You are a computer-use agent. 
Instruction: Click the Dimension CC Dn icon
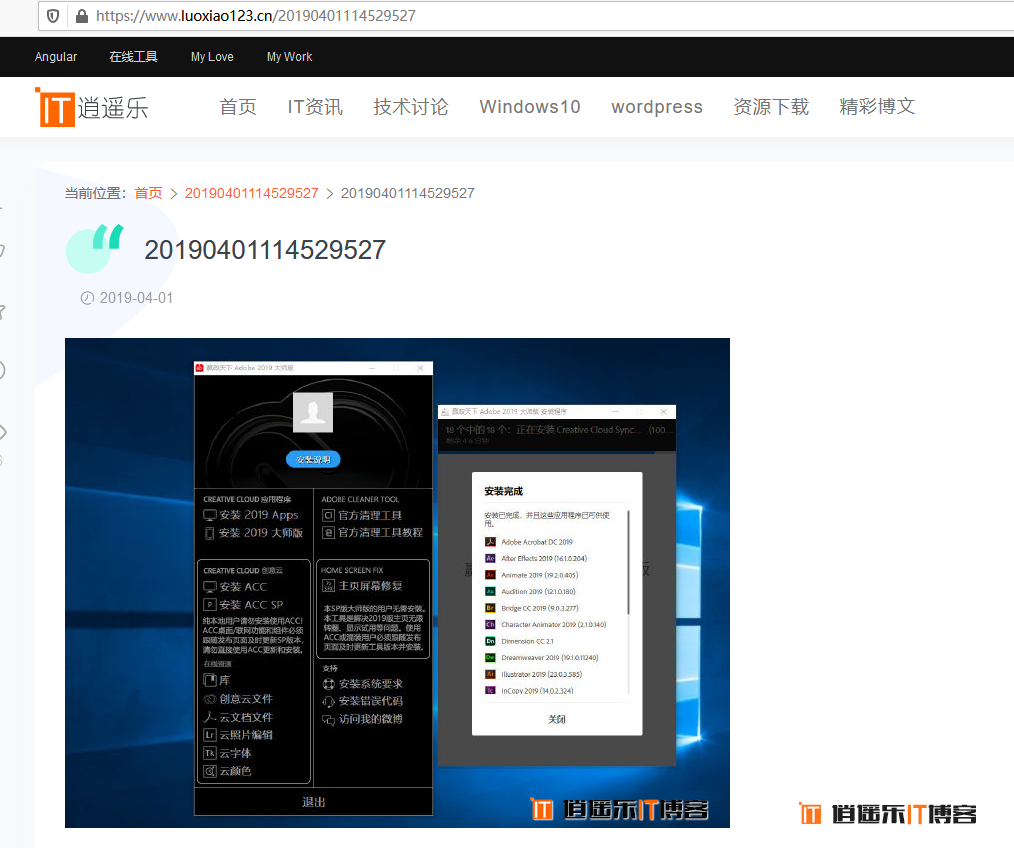[x=490, y=641]
